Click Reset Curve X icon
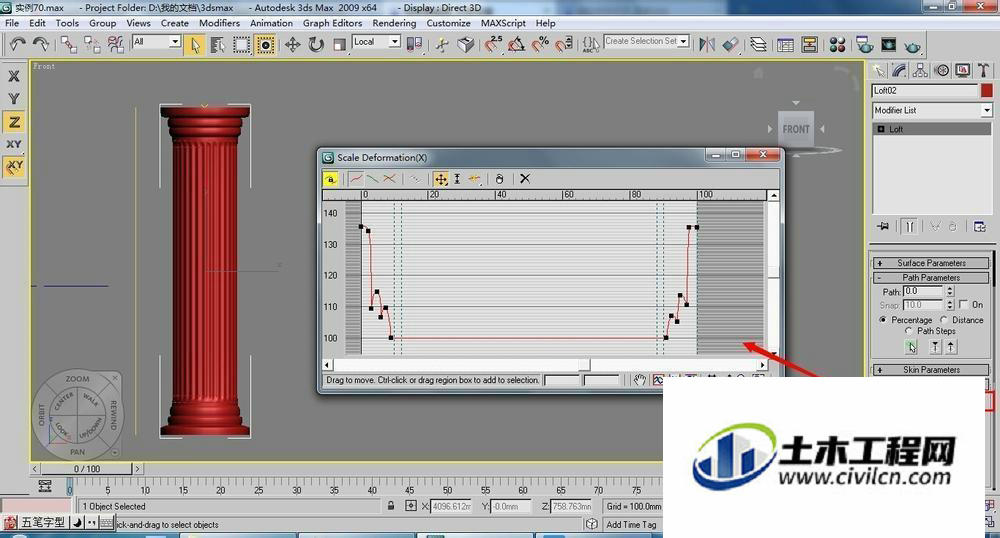The image size is (1000, 538). (x=525, y=179)
